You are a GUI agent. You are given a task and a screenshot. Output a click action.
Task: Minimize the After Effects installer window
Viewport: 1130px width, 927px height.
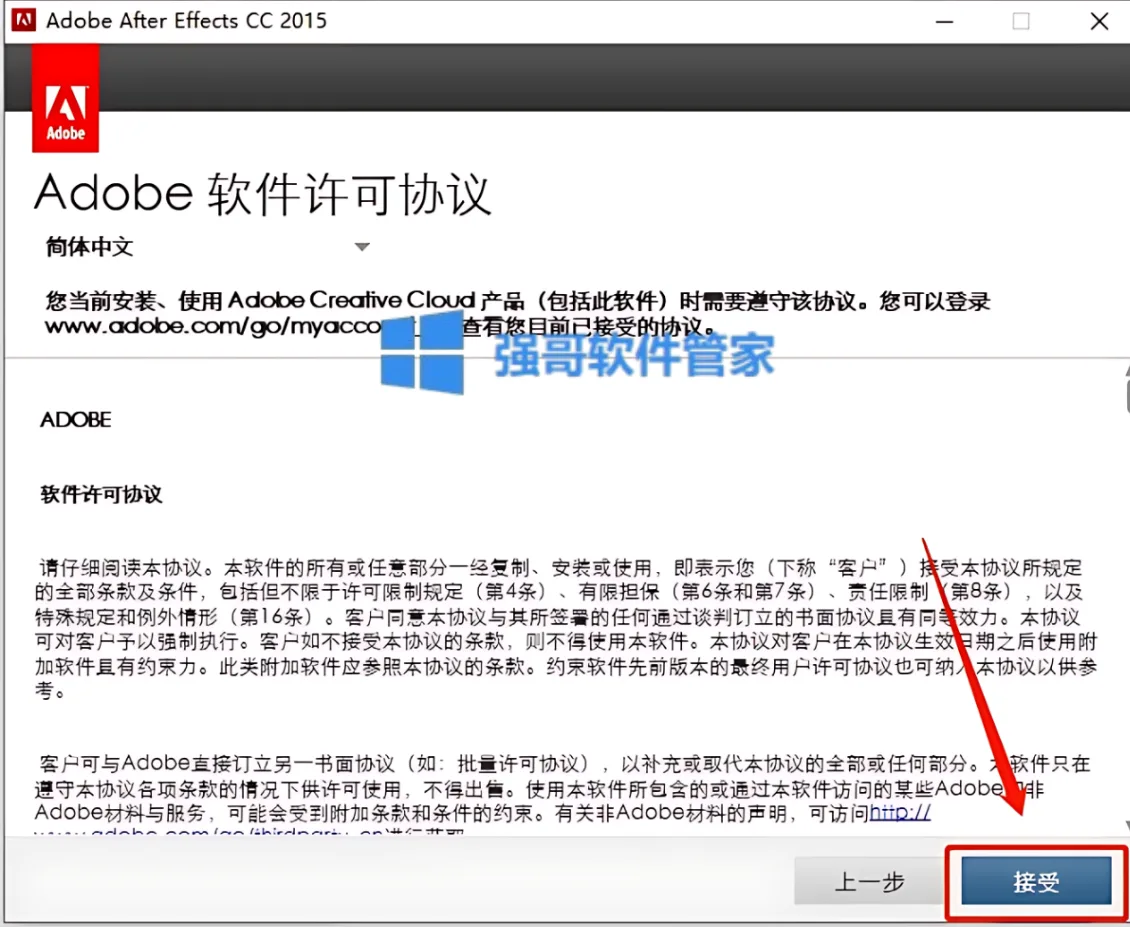pyautogui.click(x=944, y=22)
